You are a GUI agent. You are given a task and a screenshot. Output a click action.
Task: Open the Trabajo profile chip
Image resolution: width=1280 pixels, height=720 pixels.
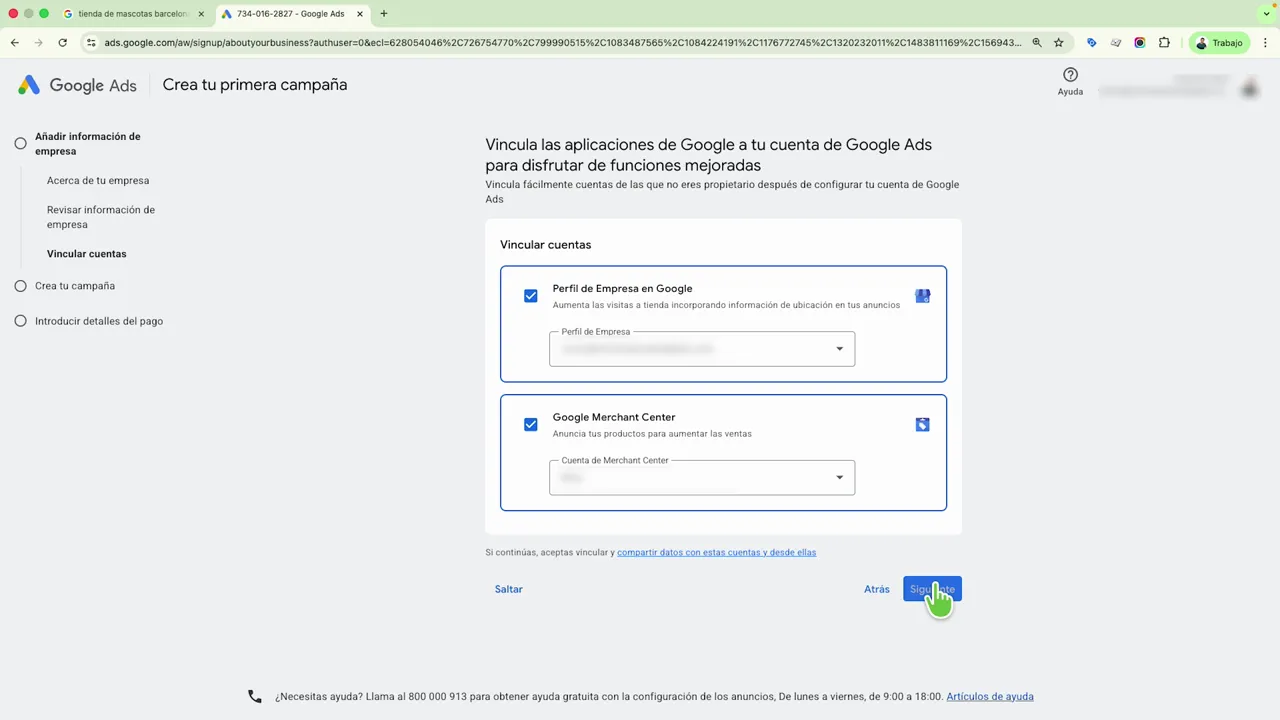(1219, 43)
